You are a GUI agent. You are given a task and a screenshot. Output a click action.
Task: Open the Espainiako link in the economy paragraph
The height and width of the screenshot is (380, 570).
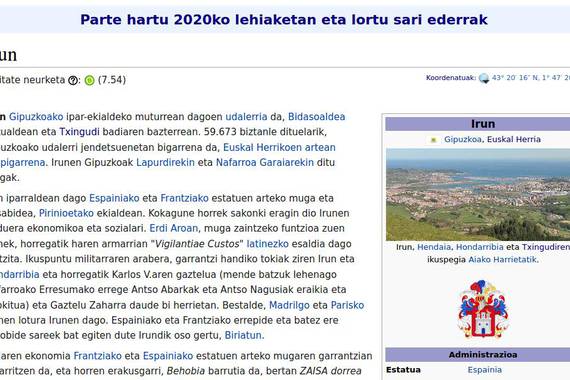click(x=168, y=356)
